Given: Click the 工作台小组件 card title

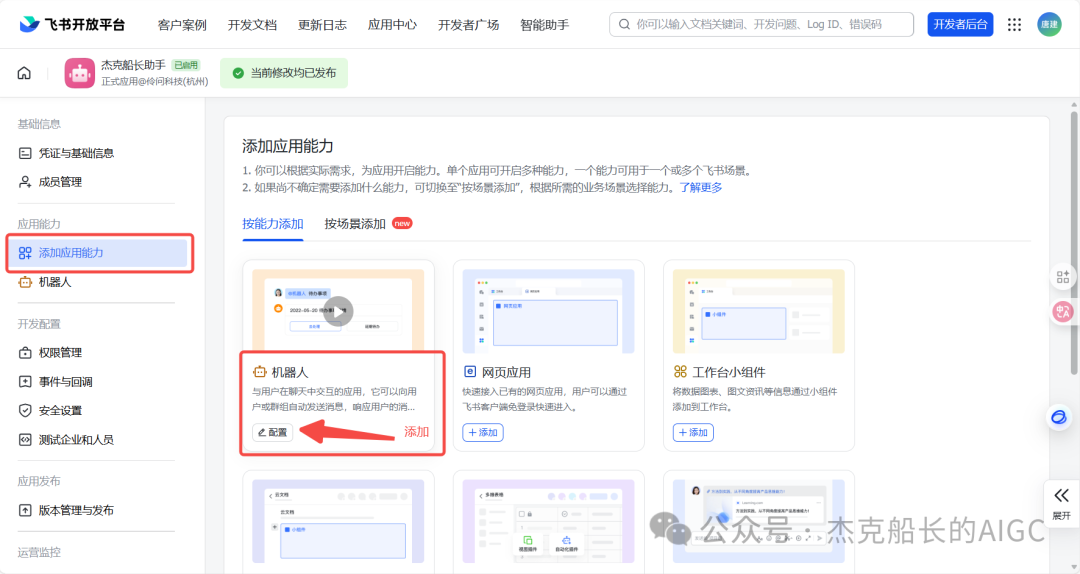Looking at the screenshot, I should [729, 372].
